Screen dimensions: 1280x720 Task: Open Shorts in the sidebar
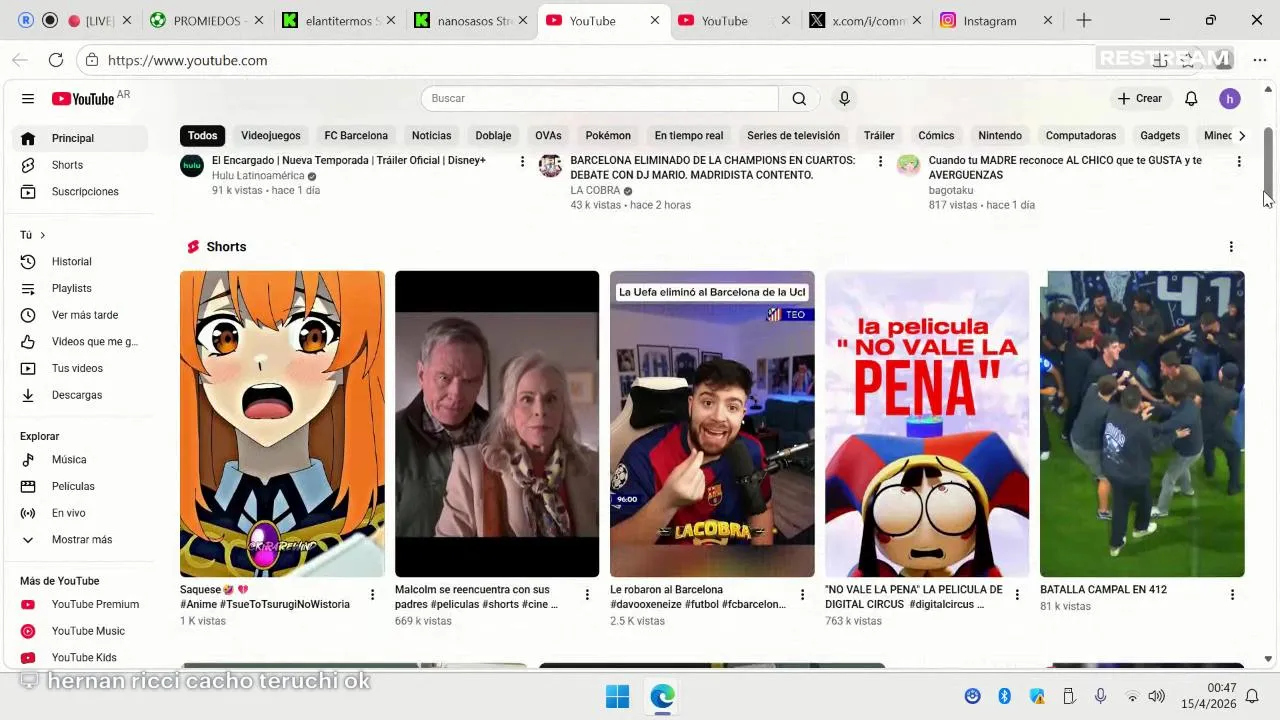pyautogui.click(x=80, y=165)
